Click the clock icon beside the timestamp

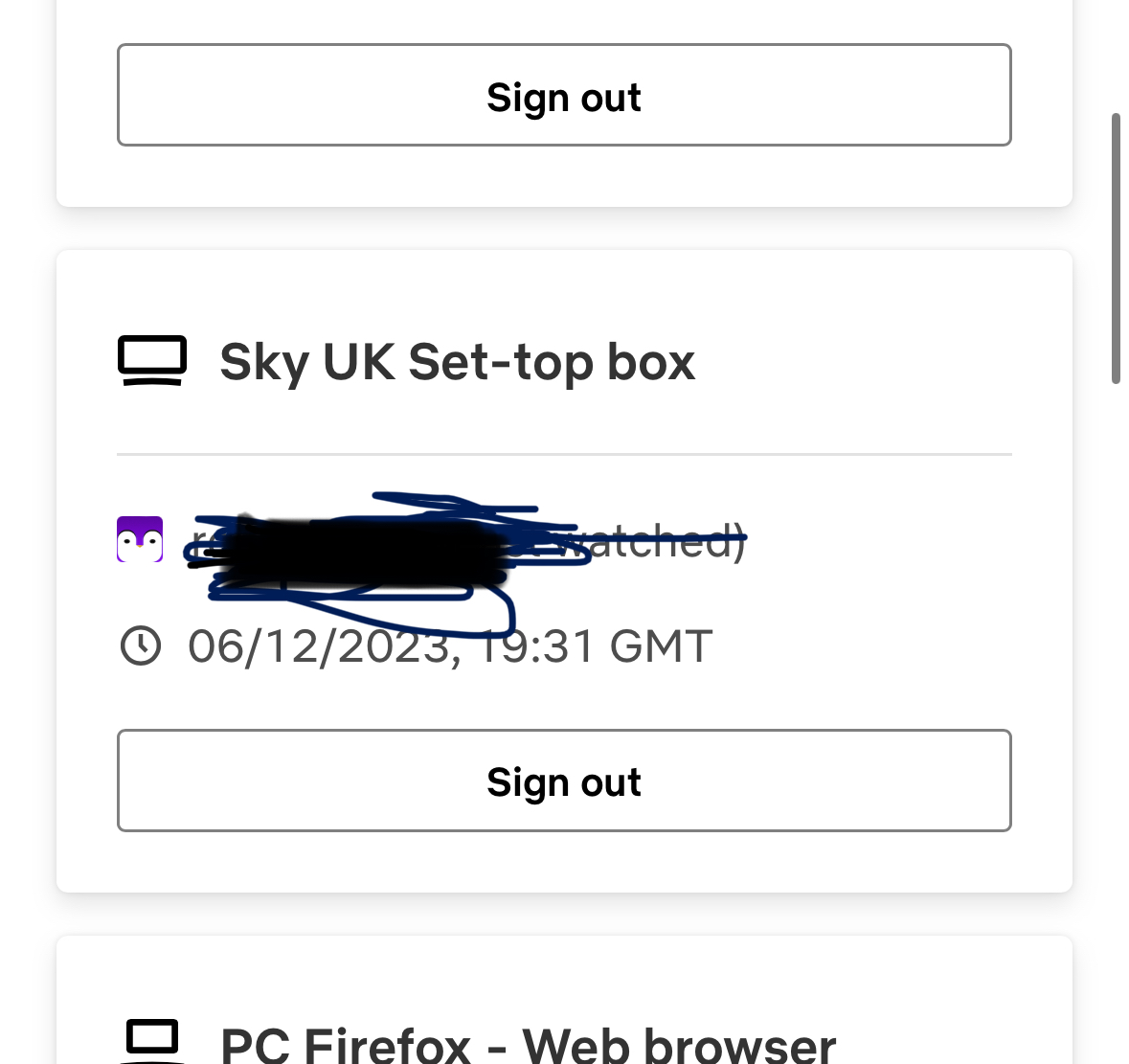141,646
